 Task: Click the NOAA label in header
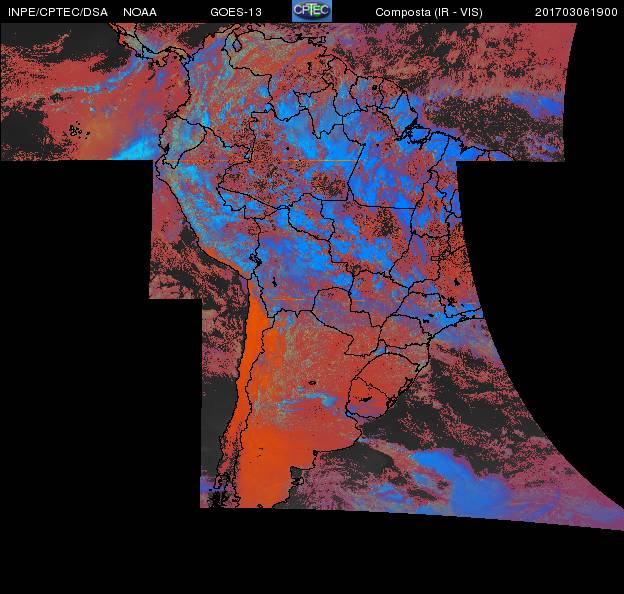click(x=140, y=12)
